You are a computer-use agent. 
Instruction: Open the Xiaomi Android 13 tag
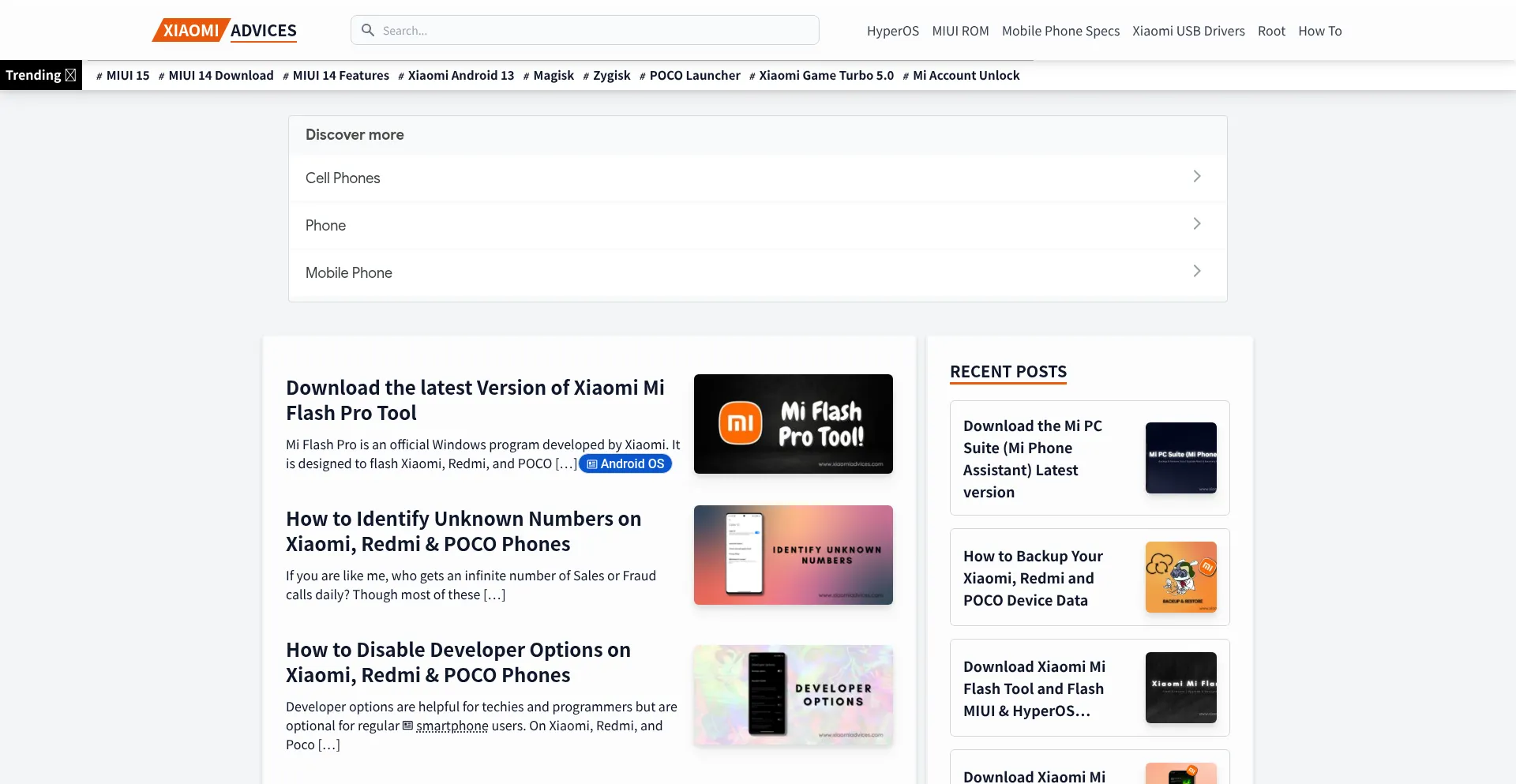[456, 76]
